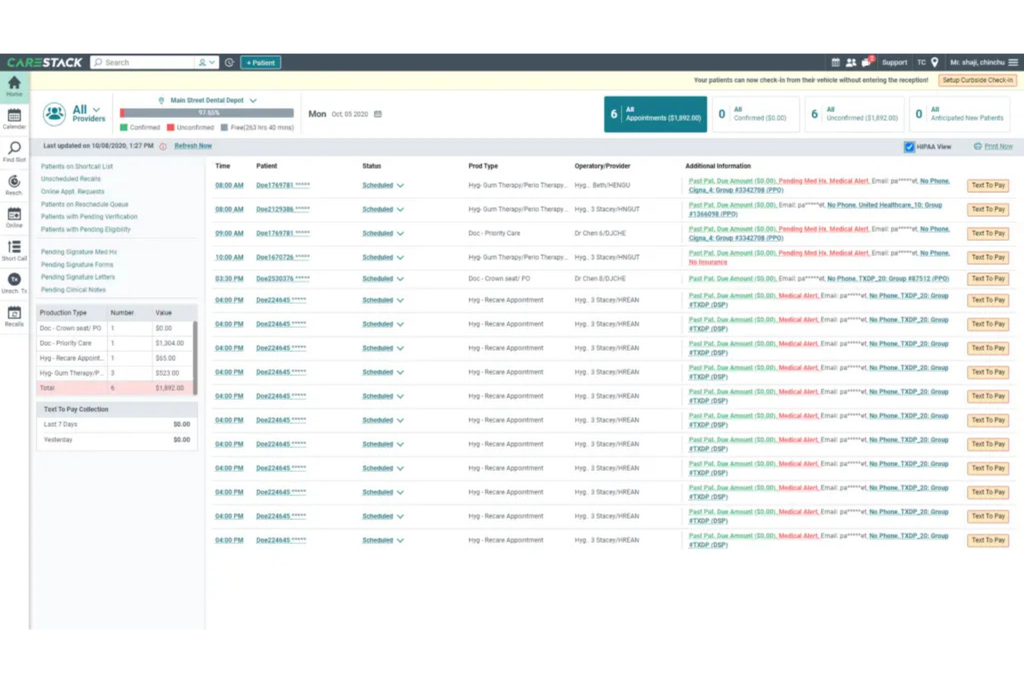The width and height of the screenshot is (1024, 683).
Task: Click the info icon beside last updated
Action: (163, 146)
